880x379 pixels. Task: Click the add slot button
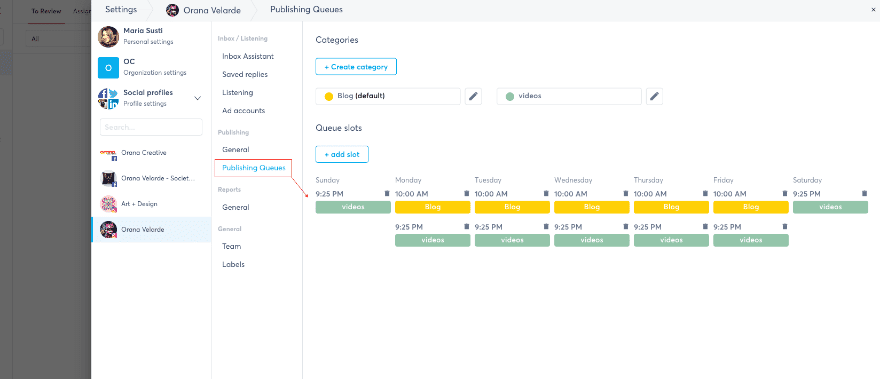[x=342, y=154]
